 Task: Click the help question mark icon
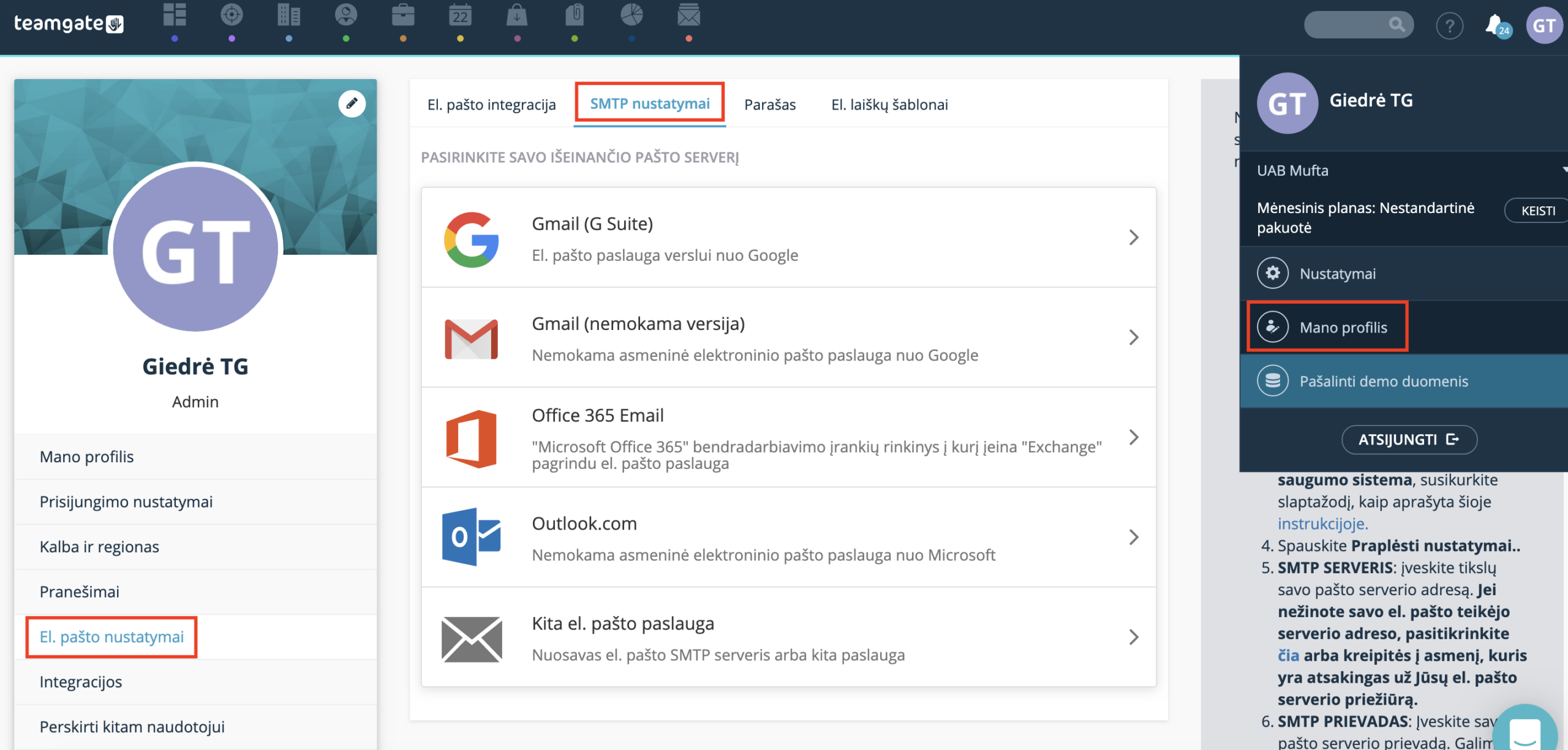tap(1449, 26)
